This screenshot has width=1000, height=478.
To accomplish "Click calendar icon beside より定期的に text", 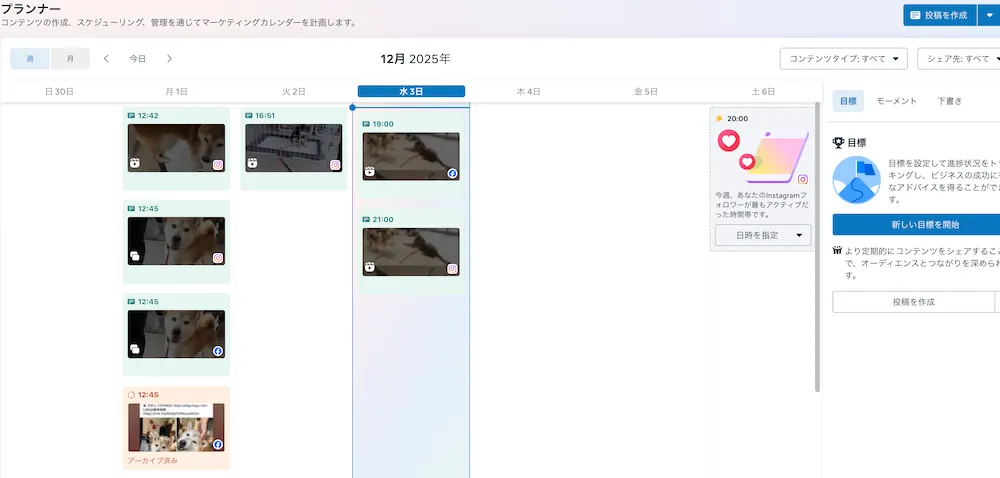I will [x=837, y=250].
